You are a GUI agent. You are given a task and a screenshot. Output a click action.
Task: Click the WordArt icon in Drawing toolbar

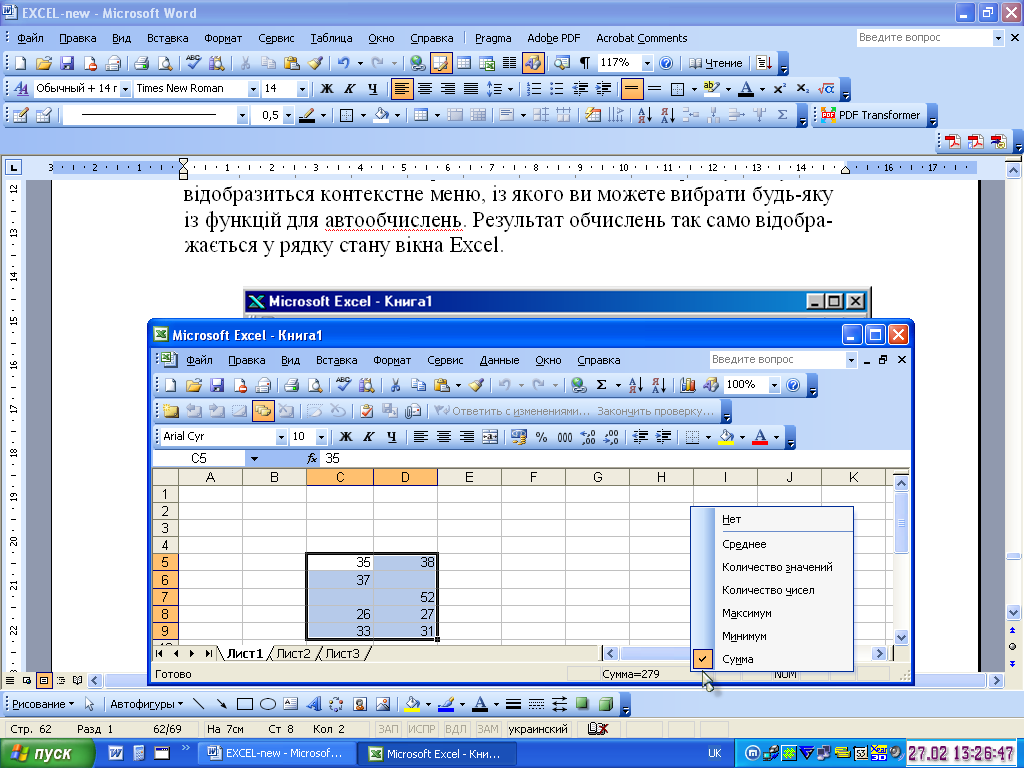(x=313, y=704)
